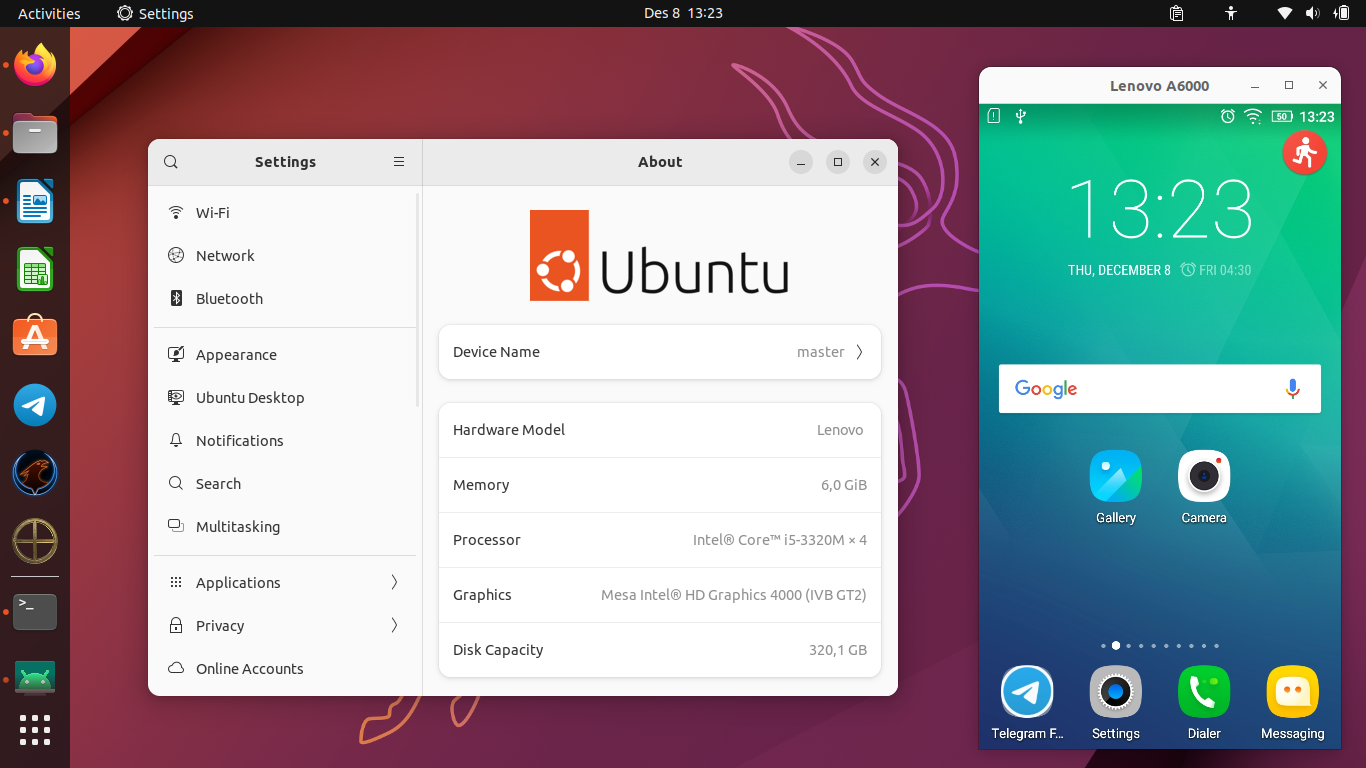Click the Settings sidebar scrollbar
This screenshot has height=768, width=1366.
pyautogui.click(x=417, y=300)
